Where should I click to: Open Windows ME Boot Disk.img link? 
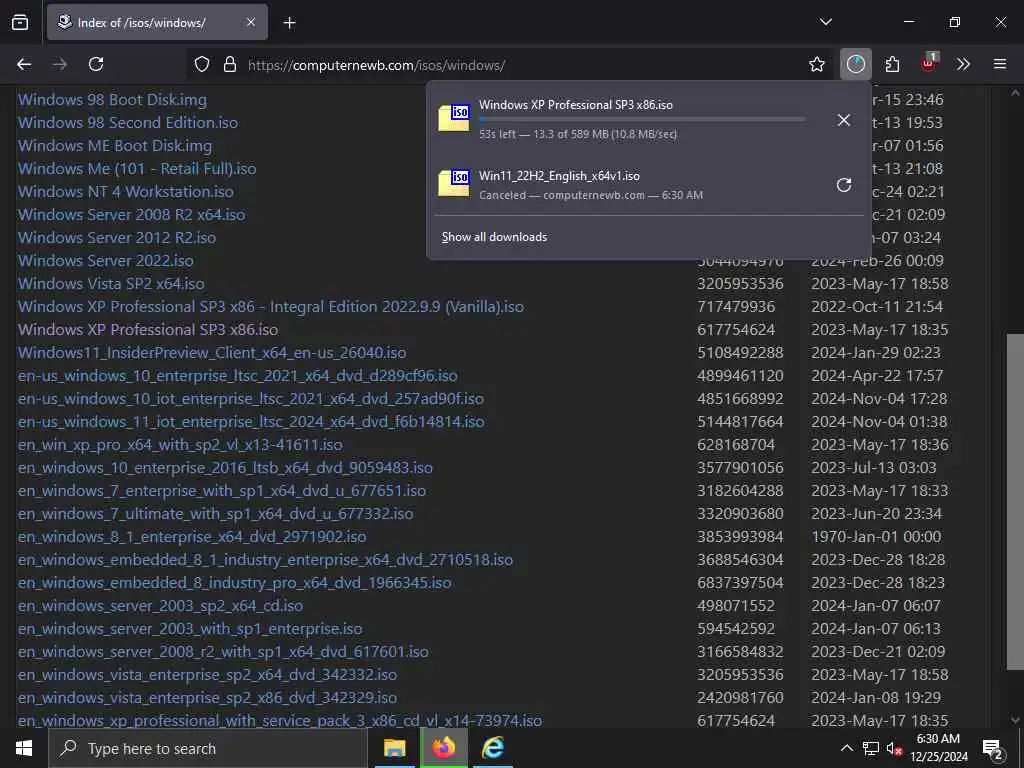115,146
